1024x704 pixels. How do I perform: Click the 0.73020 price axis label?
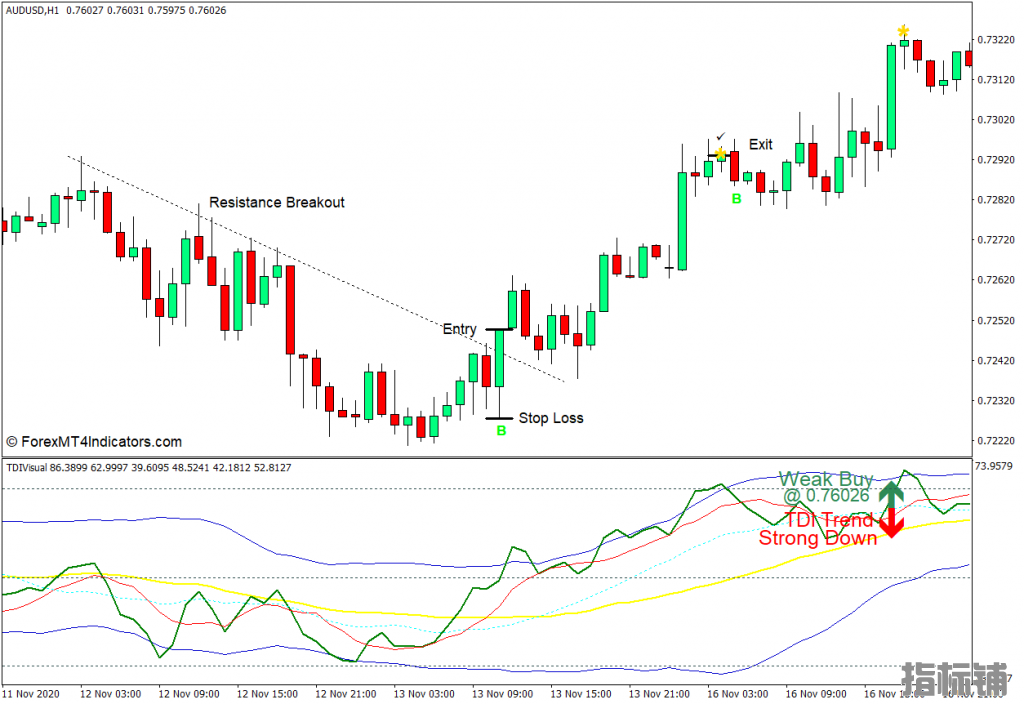point(996,120)
